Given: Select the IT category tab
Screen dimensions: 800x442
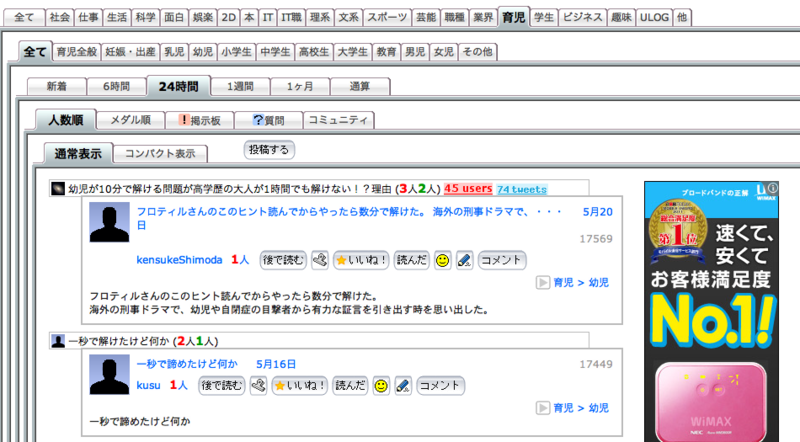Looking at the screenshot, I should click(x=268, y=17).
